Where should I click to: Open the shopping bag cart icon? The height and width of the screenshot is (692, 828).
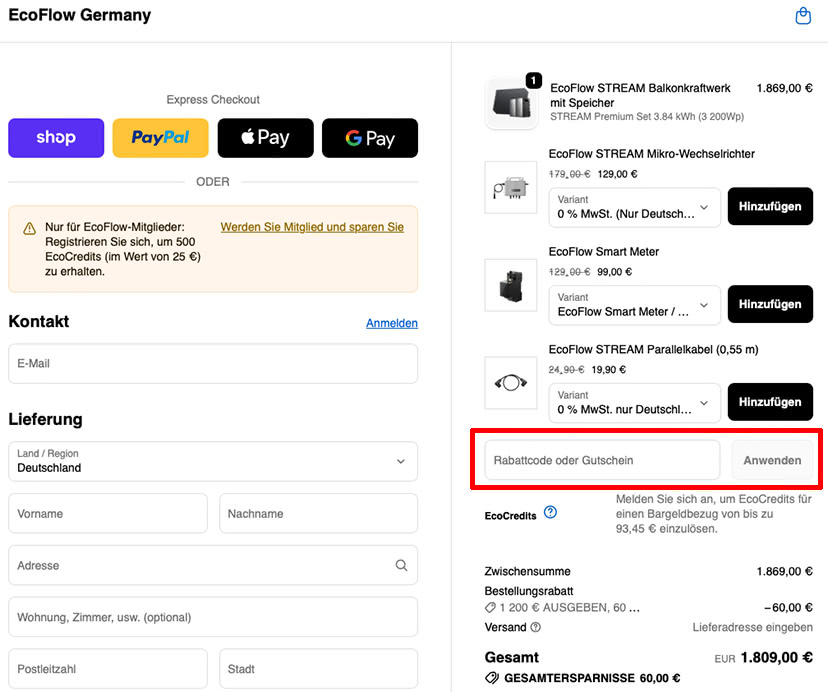[803, 16]
